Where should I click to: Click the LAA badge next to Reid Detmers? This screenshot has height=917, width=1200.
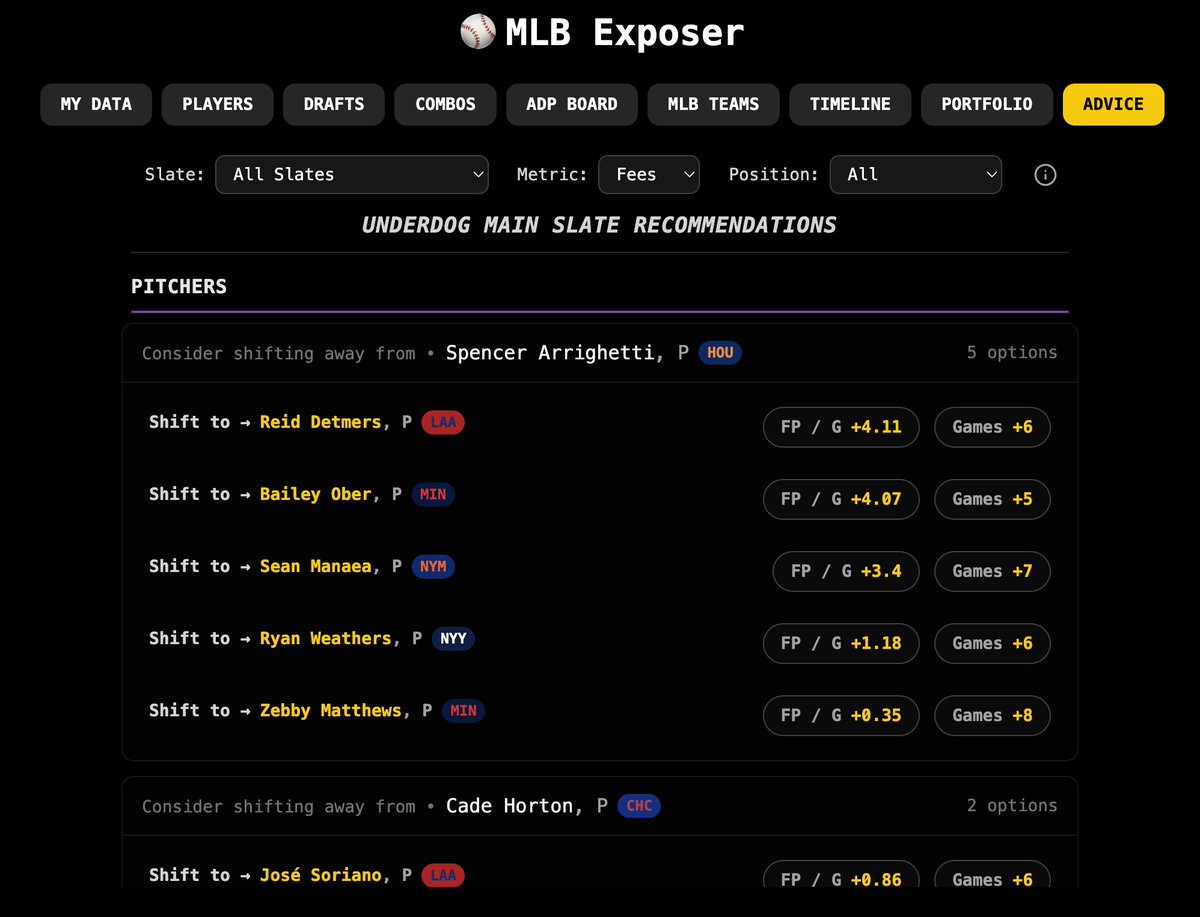click(x=443, y=422)
